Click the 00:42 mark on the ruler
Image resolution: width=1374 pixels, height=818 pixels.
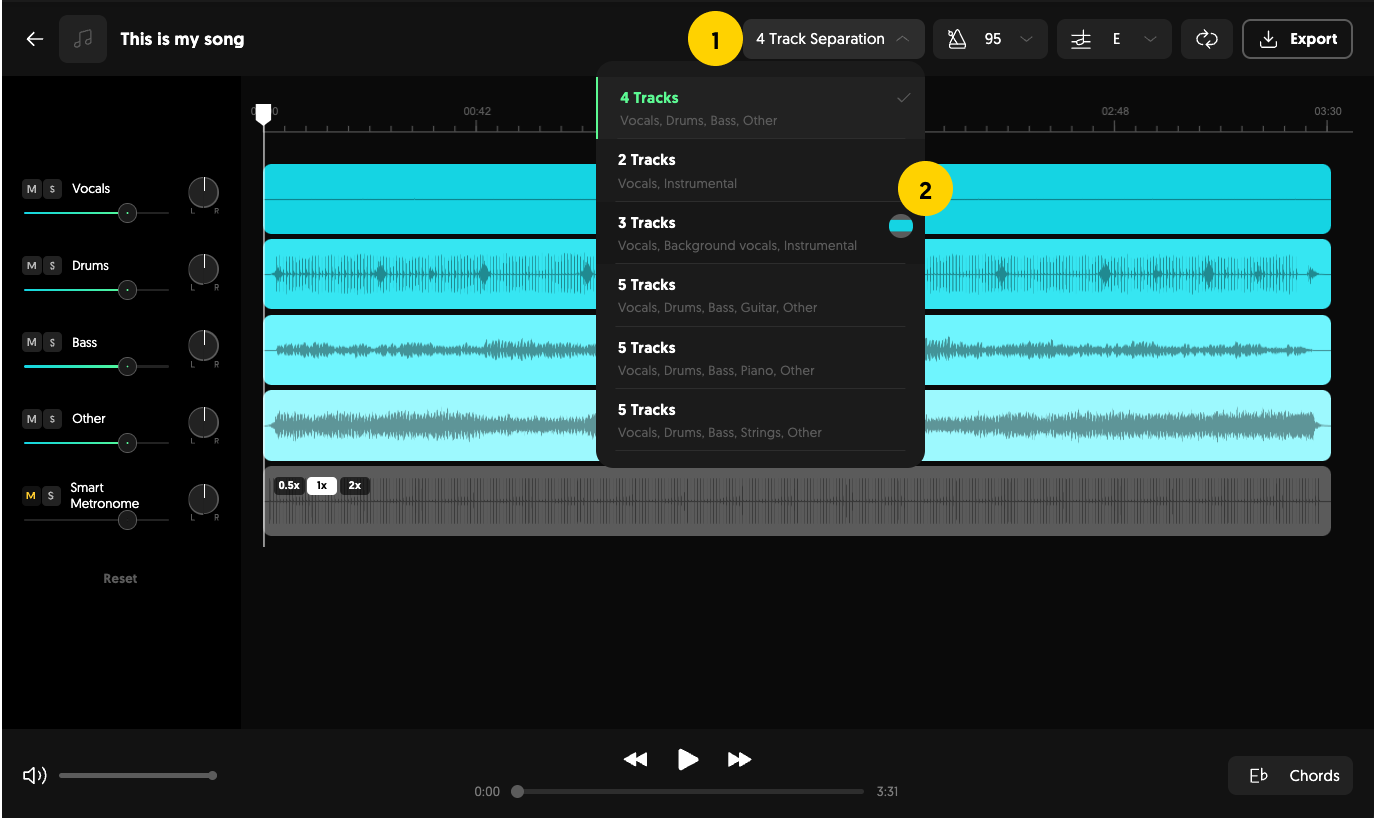point(477,111)
